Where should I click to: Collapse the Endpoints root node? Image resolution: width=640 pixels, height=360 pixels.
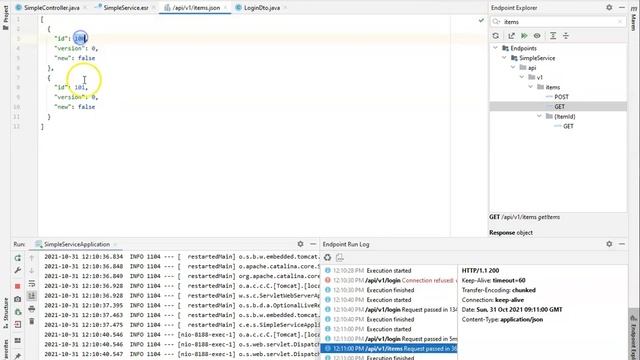[496, 48]
